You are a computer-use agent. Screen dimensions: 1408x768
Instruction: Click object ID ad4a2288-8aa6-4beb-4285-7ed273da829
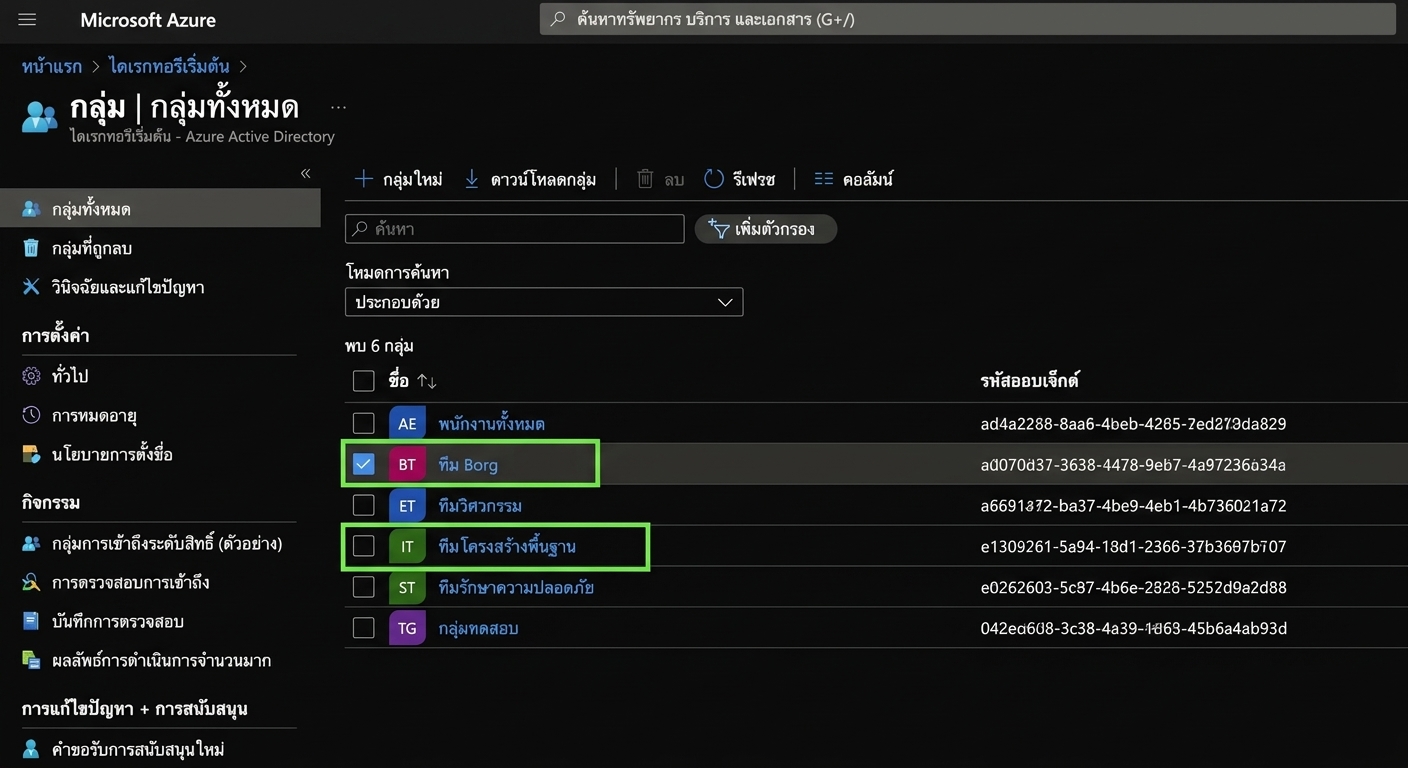point(1133,424)
